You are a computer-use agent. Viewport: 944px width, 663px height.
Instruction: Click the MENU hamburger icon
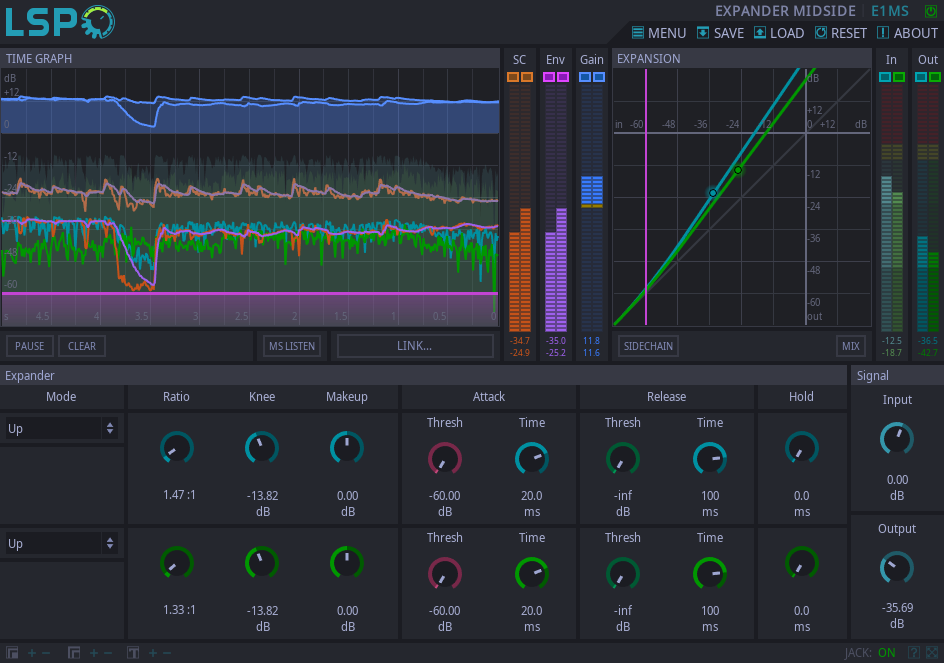(638, 33)
